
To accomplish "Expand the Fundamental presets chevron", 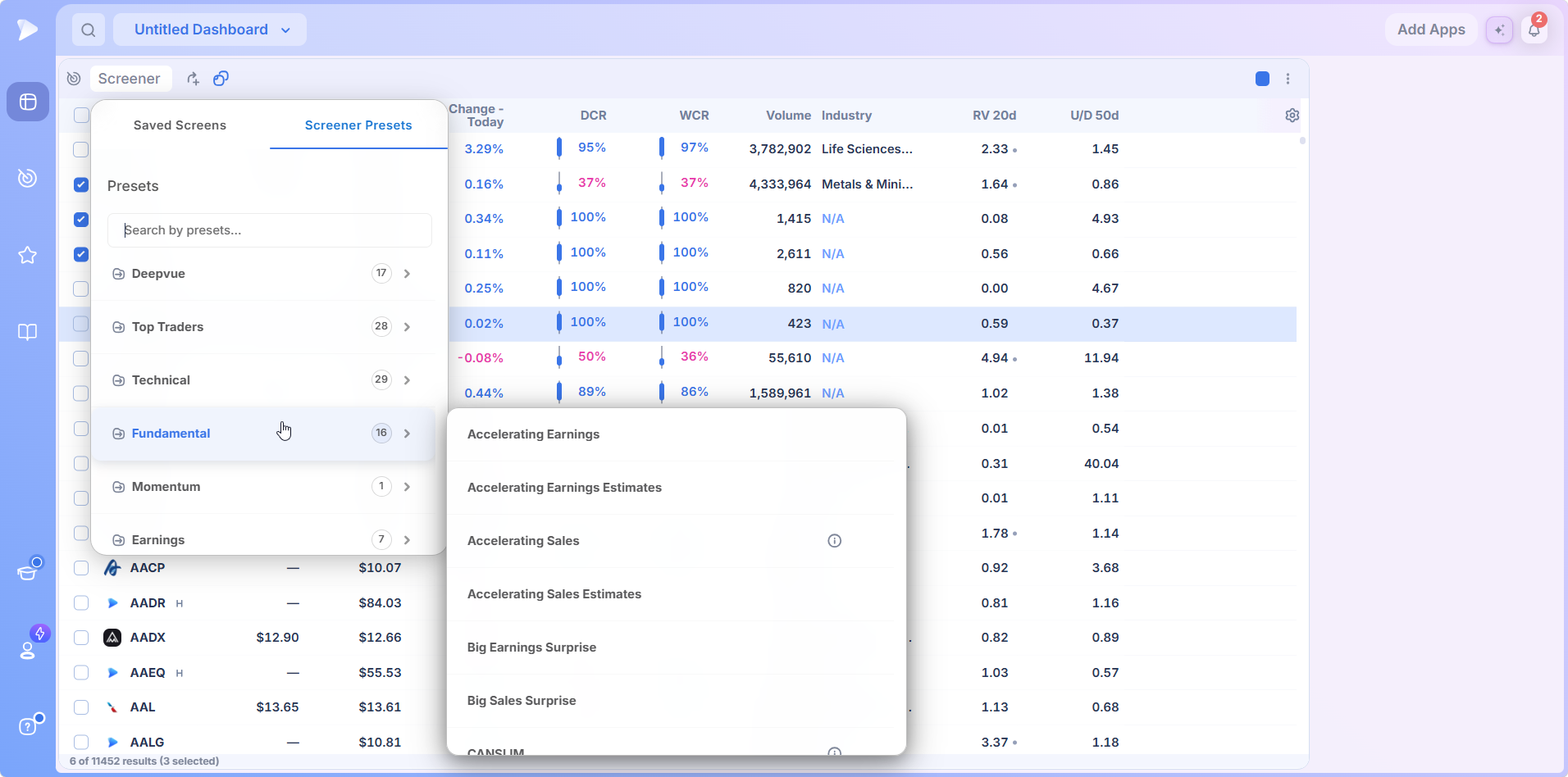I will [407, 434].
